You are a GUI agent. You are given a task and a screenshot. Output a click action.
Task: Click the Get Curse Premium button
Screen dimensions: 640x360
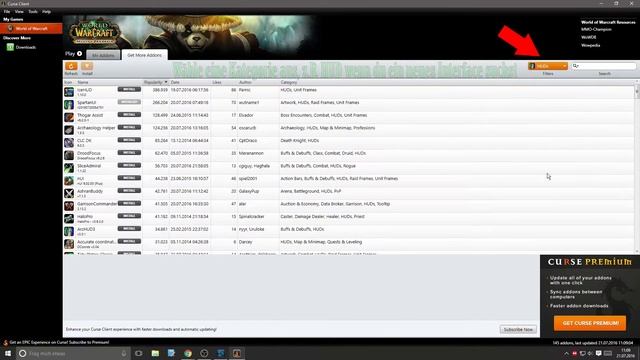pyautogui.click(x=590, y=323)
